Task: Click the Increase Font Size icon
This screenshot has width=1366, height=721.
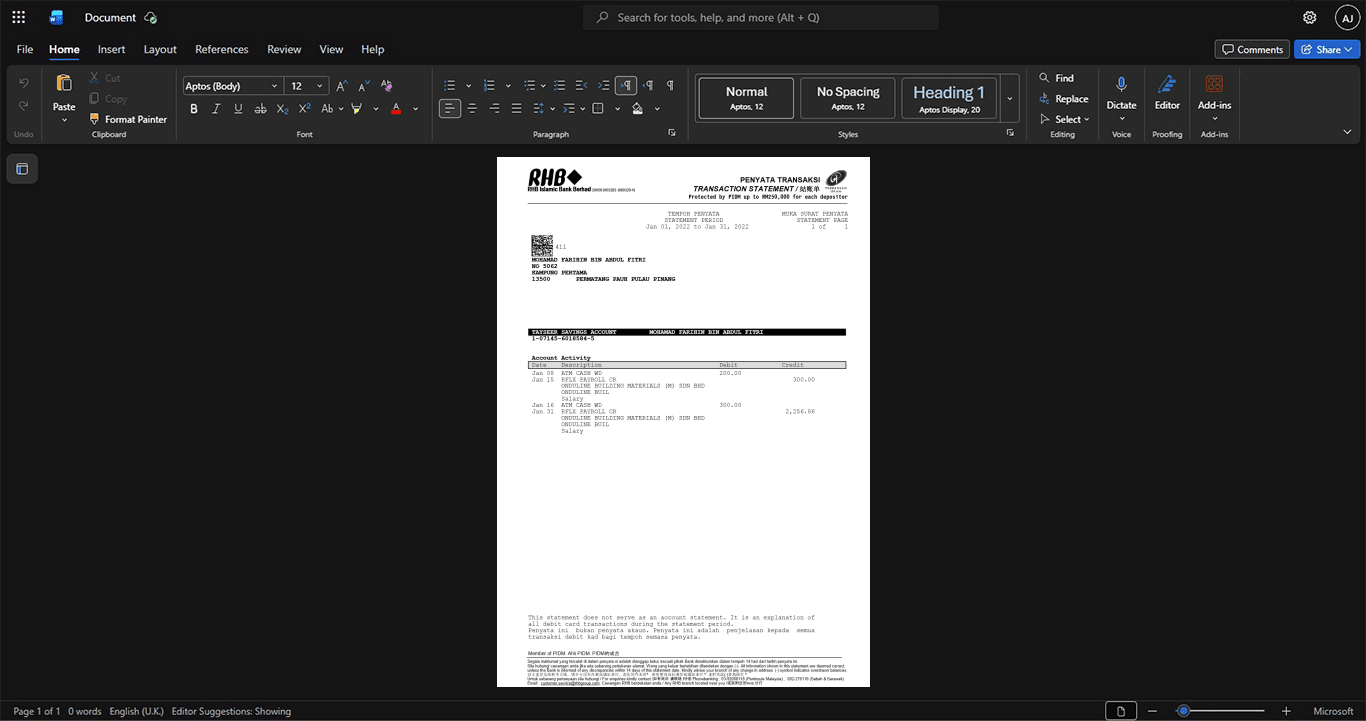Action: point(341,86)
